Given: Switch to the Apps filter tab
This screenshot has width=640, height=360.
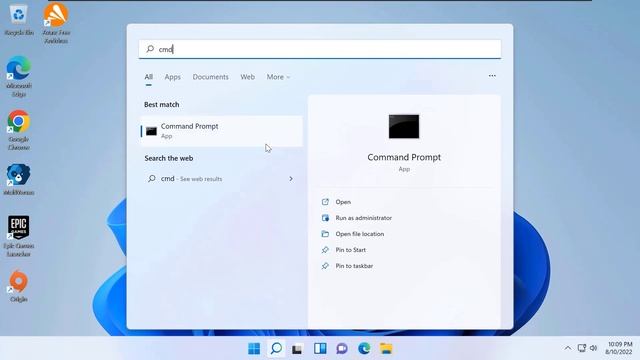Looking at the screenshot, I should click(173, 77).
